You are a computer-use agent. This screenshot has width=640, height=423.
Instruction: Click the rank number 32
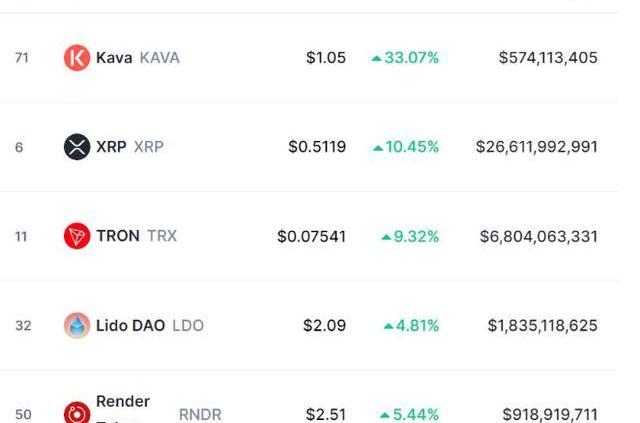[23, 325]
